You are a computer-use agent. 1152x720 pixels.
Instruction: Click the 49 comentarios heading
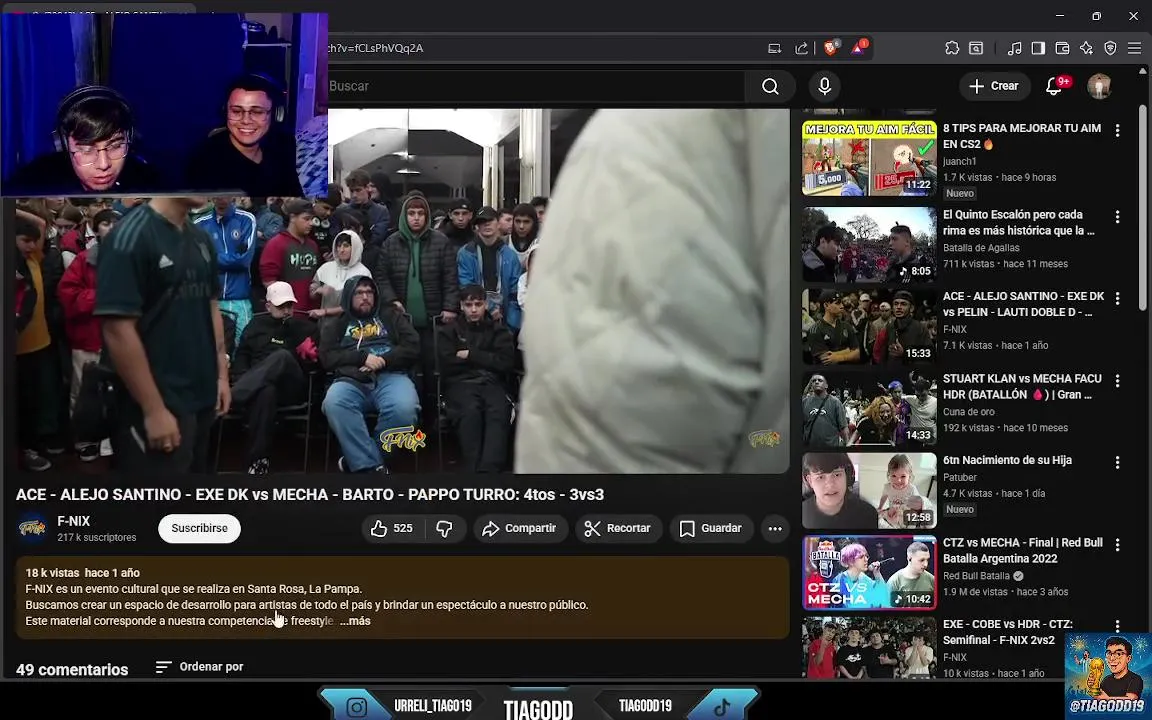72,669
